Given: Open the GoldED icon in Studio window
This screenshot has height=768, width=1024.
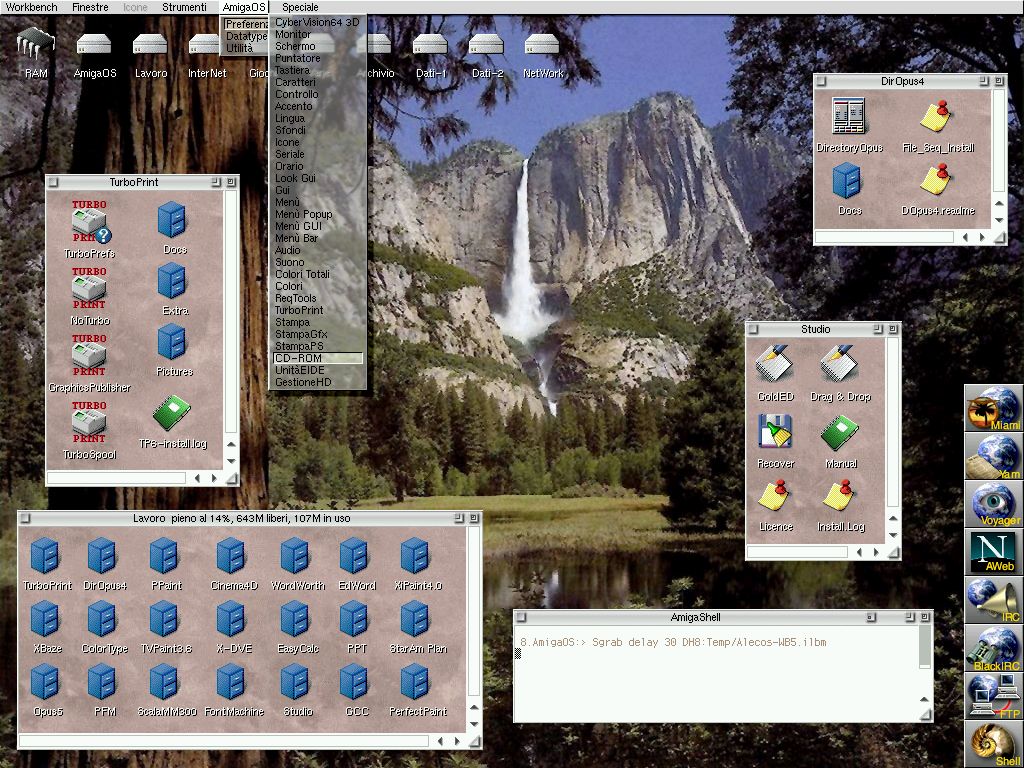Looking at the screenshot, I should point(774,367).
